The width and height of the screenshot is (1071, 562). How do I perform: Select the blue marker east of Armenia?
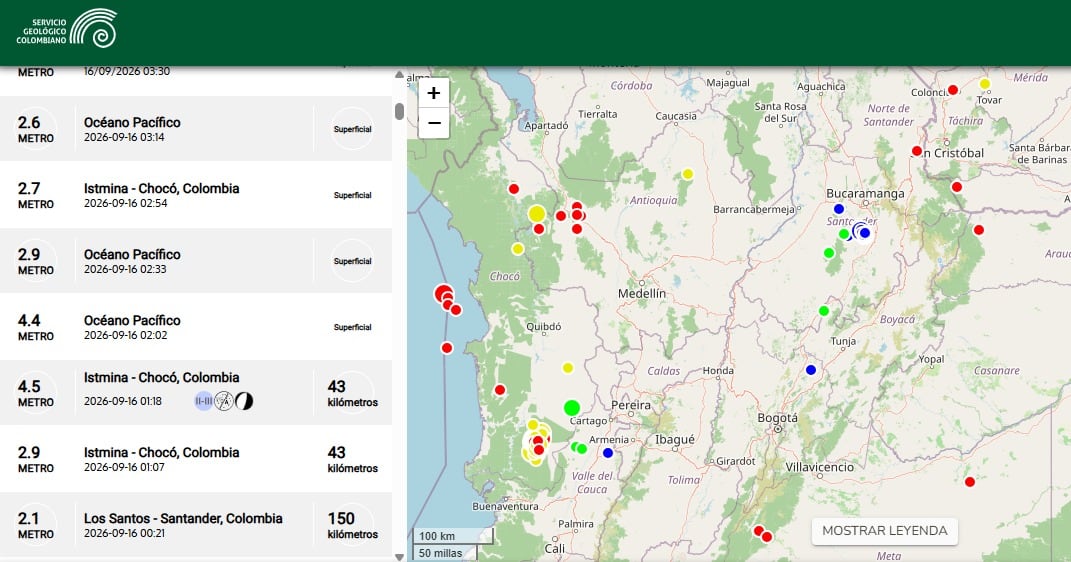click(x=608, y=453)
